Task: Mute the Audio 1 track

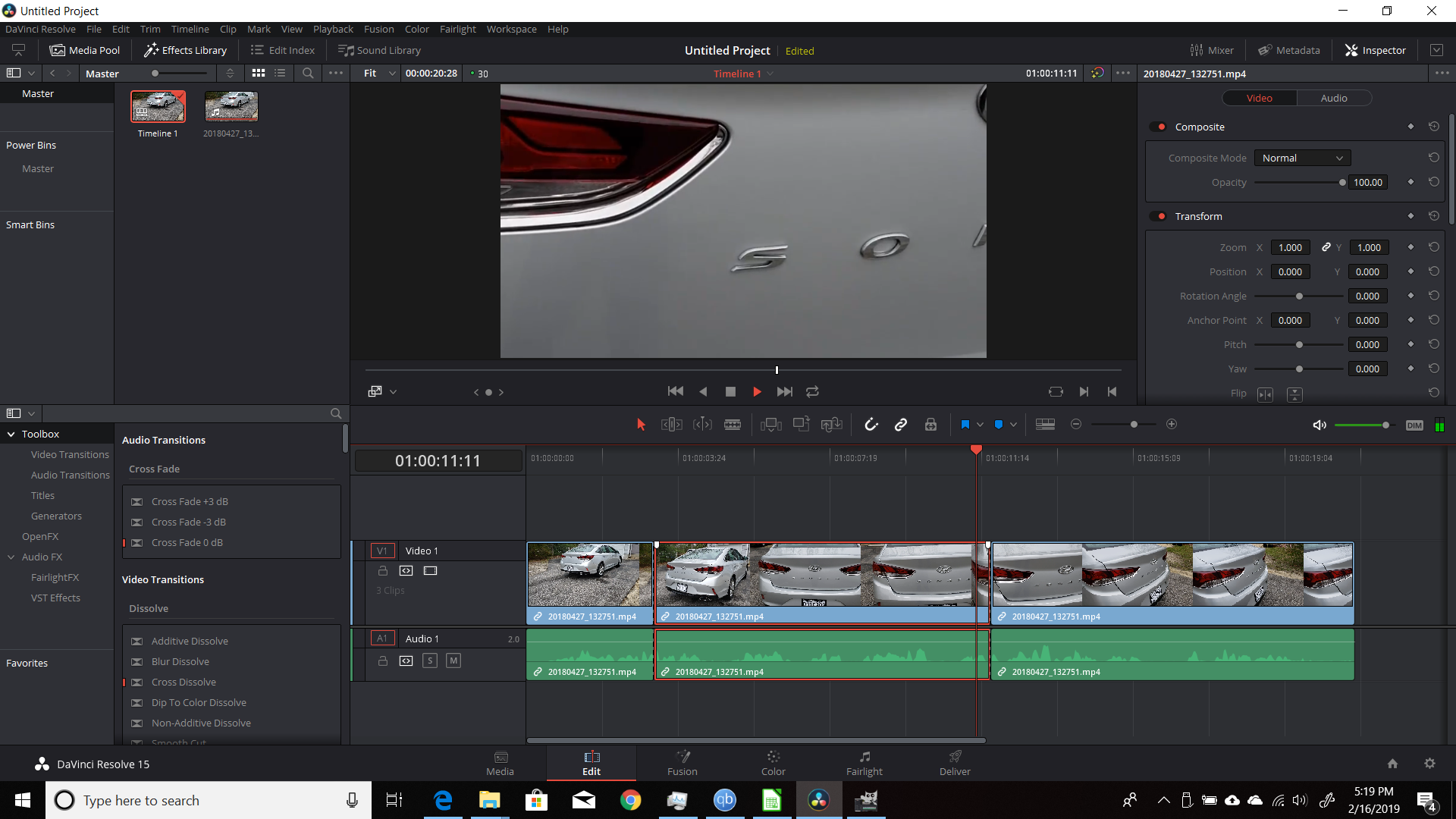Action: (453, 661)
